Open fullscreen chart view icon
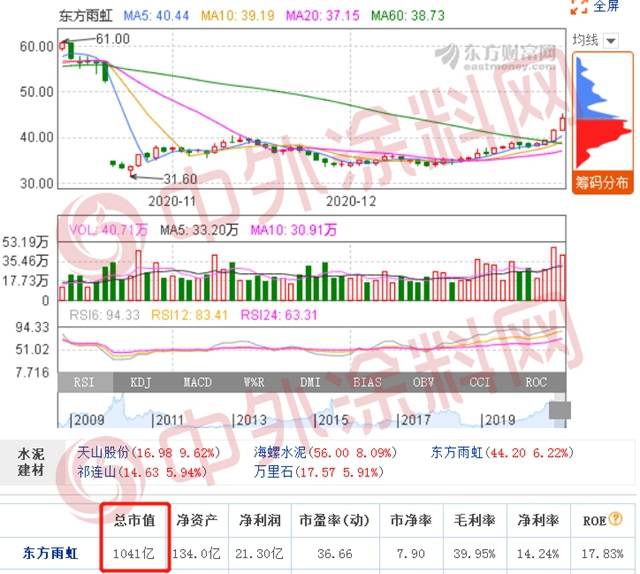This screenshot has width=640, height=574. 579,7
